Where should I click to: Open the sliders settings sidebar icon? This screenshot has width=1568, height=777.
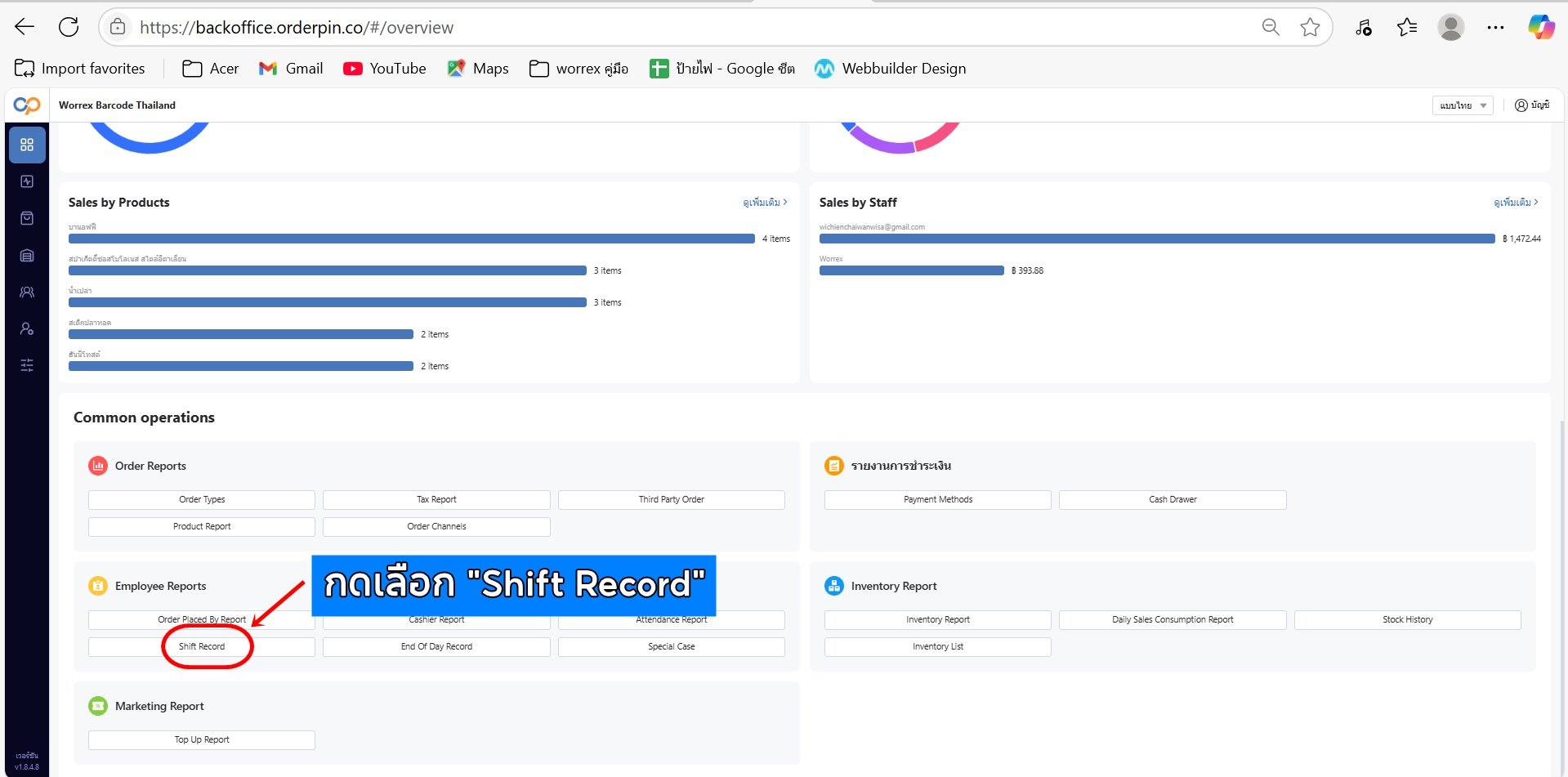click(27, 365)
